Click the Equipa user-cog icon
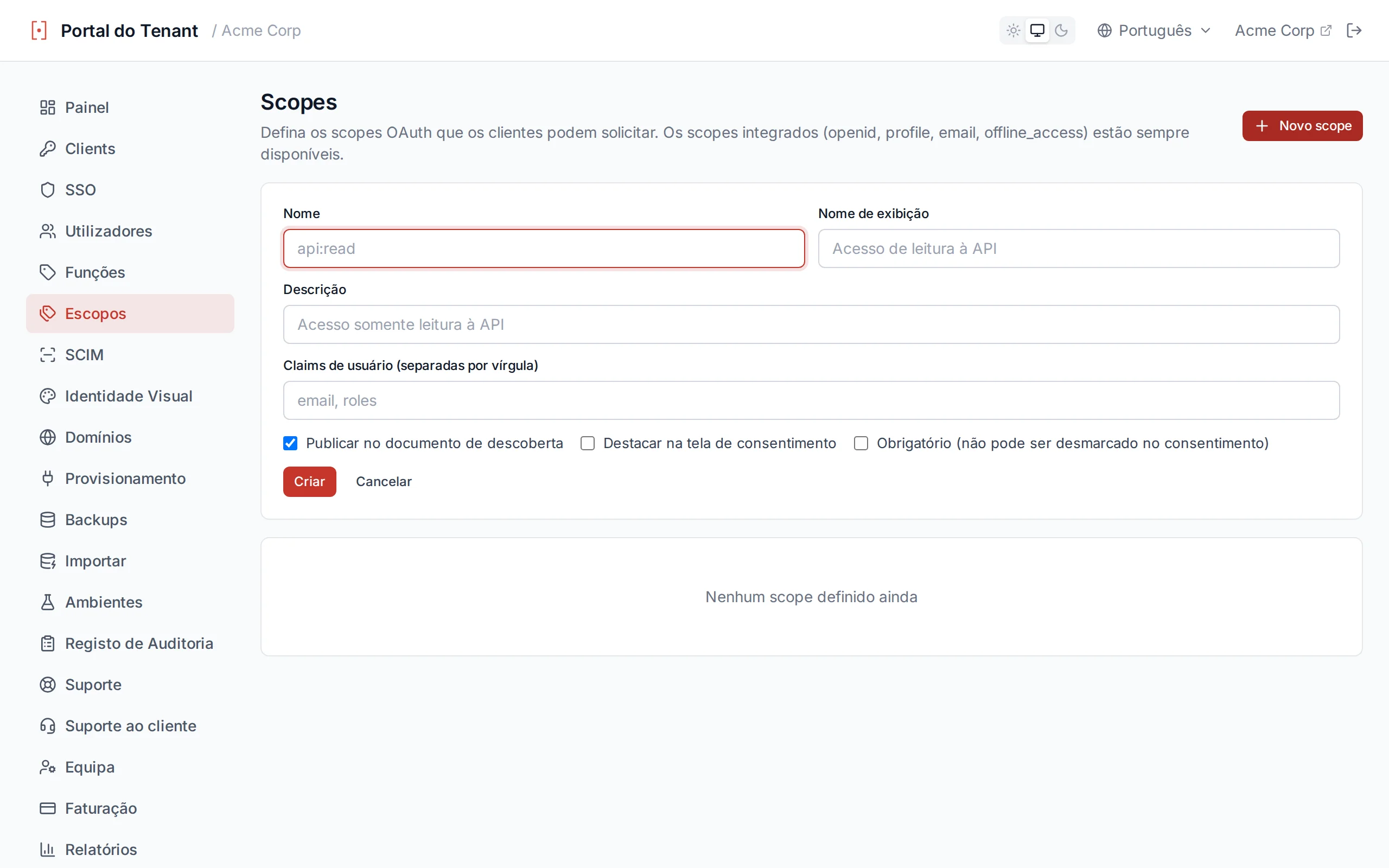Viewport: 1389px width, 868px height. point(48,767)
